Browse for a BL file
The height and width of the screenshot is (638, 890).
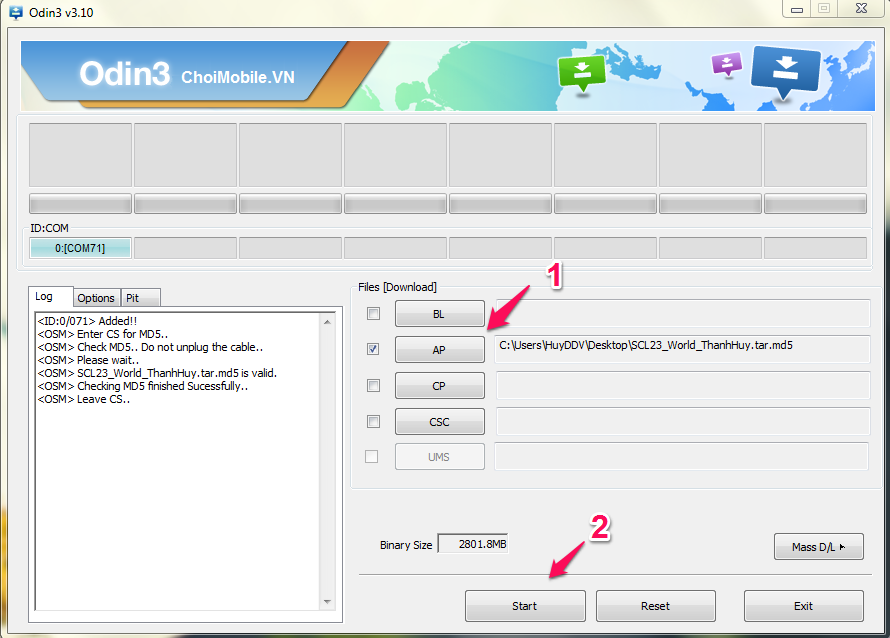coord(439,314)
